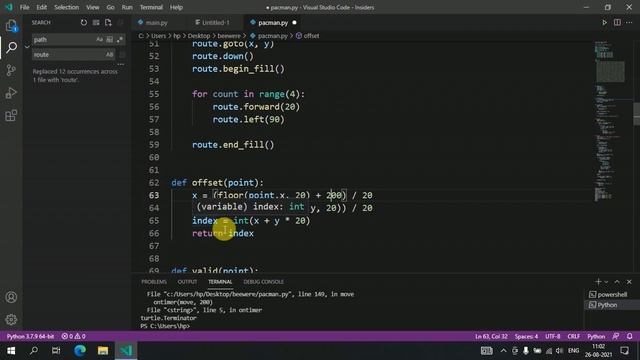Open Source Control view

11,70
